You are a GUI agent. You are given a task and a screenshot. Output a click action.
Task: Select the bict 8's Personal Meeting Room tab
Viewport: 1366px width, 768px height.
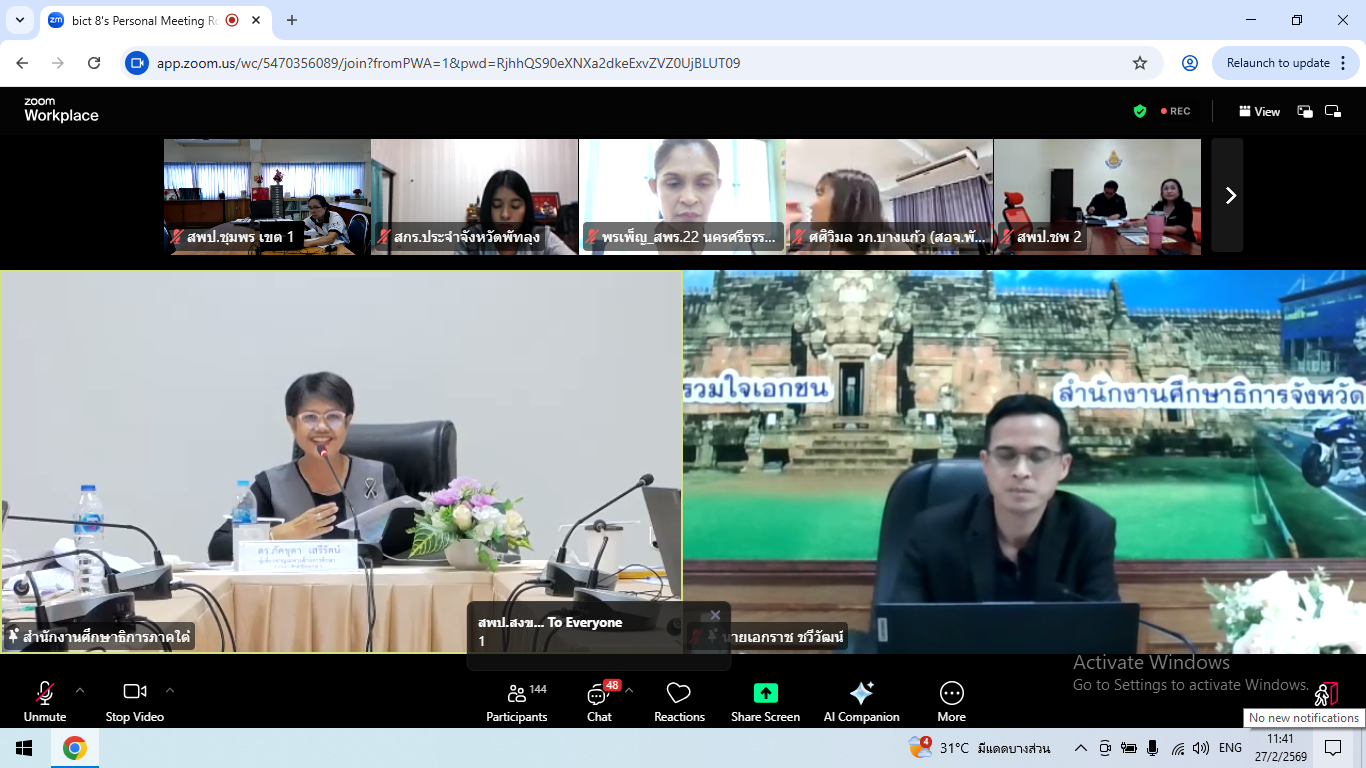coord(140,20)
